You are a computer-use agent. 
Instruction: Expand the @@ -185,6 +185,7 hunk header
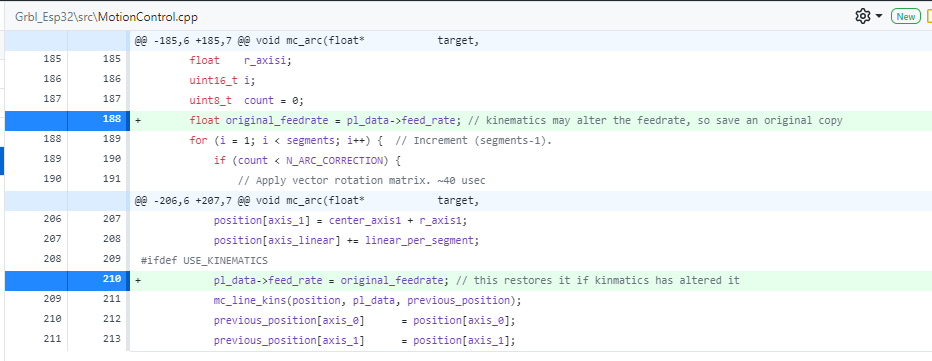coord(306,40)
